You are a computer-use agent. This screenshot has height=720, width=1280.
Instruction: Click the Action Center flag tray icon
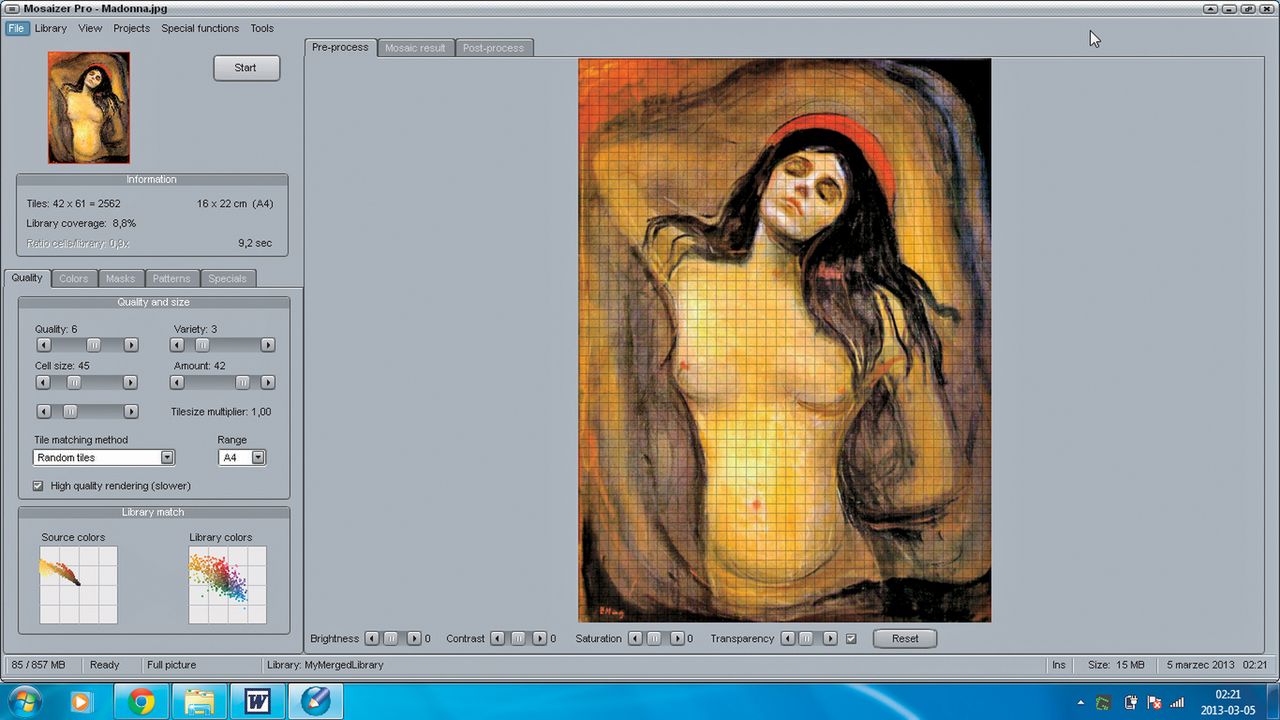[x=1154, y=703]
